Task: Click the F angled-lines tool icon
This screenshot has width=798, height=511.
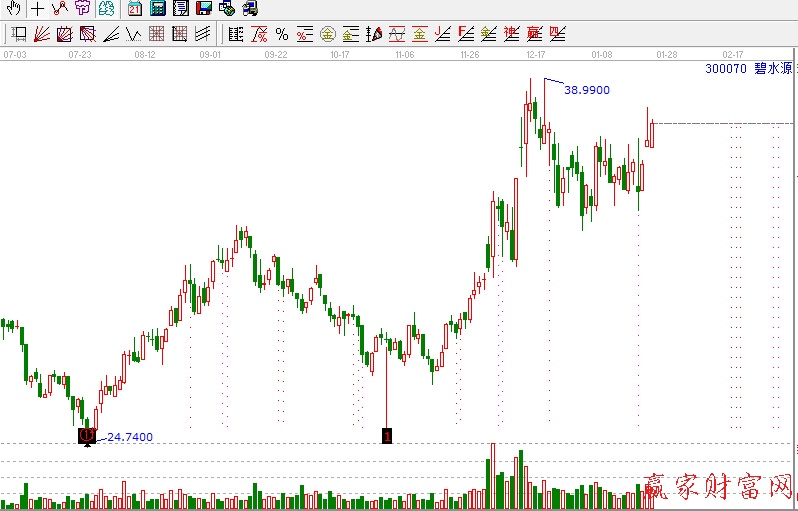Action: pos(465,34)
